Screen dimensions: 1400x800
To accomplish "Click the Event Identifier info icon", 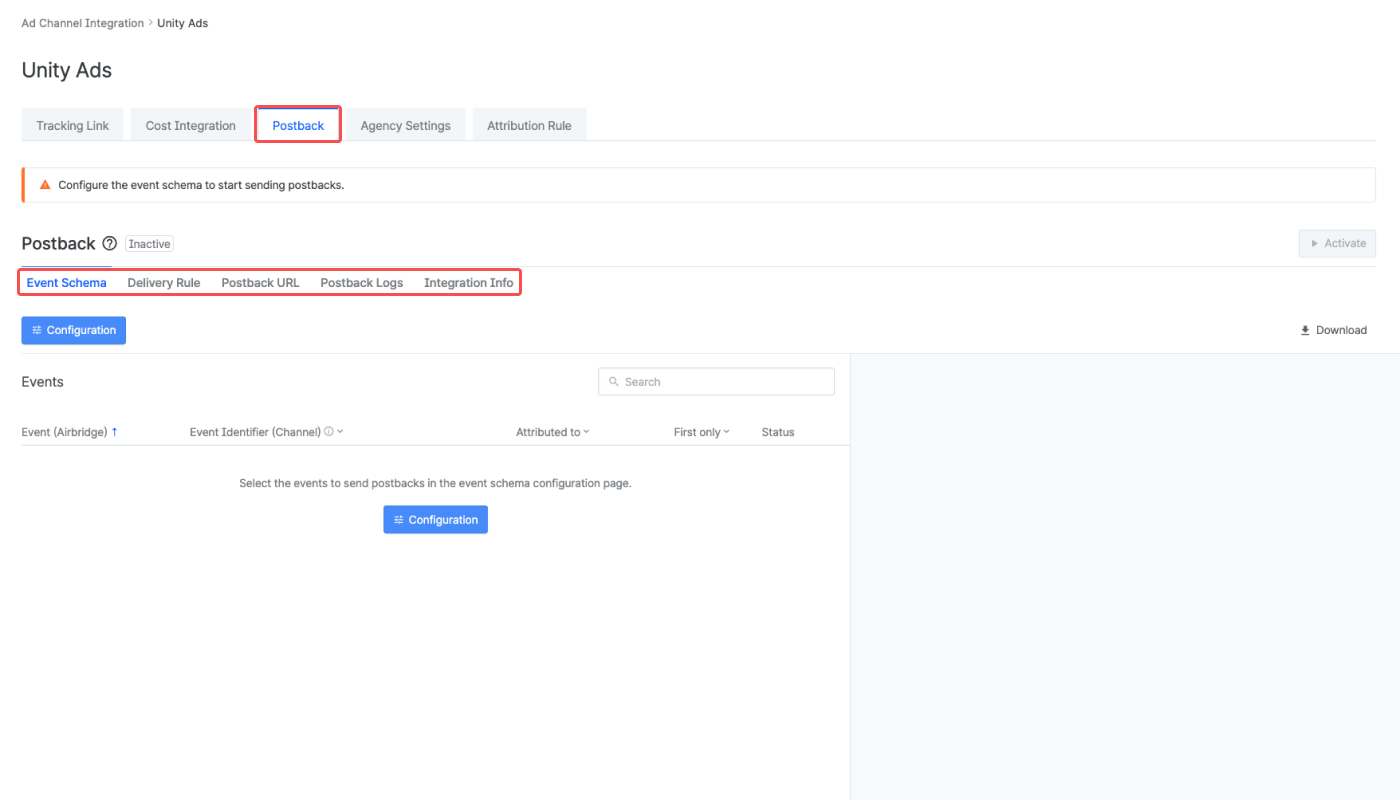I will [x=329, y=432].
